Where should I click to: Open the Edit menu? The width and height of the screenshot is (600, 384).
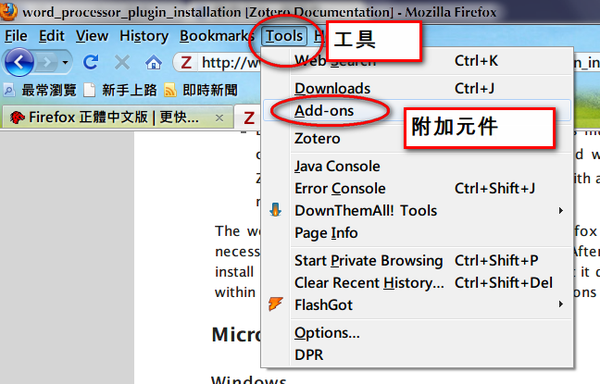[x=52, y=36]
